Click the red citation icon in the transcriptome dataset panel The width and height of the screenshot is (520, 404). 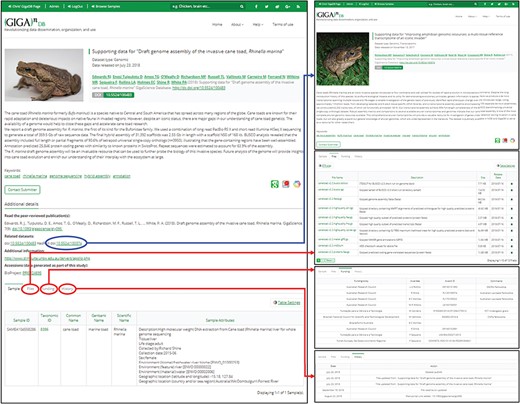pos(505,141)
